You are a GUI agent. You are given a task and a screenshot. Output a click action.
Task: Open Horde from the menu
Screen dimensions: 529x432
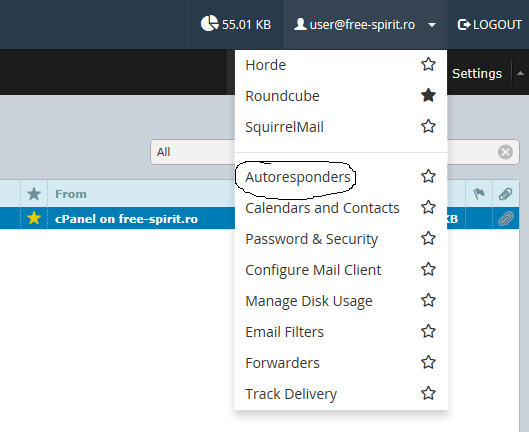click(x=266, y=65)
